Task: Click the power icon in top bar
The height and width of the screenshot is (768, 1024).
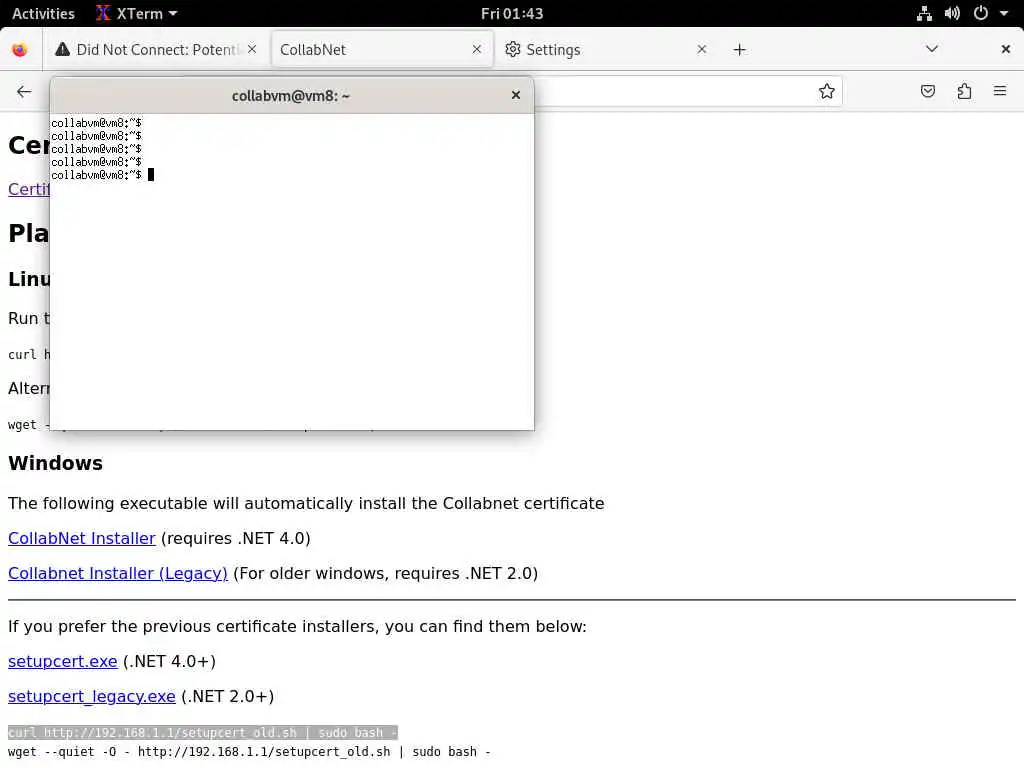Action: point(980,14)
